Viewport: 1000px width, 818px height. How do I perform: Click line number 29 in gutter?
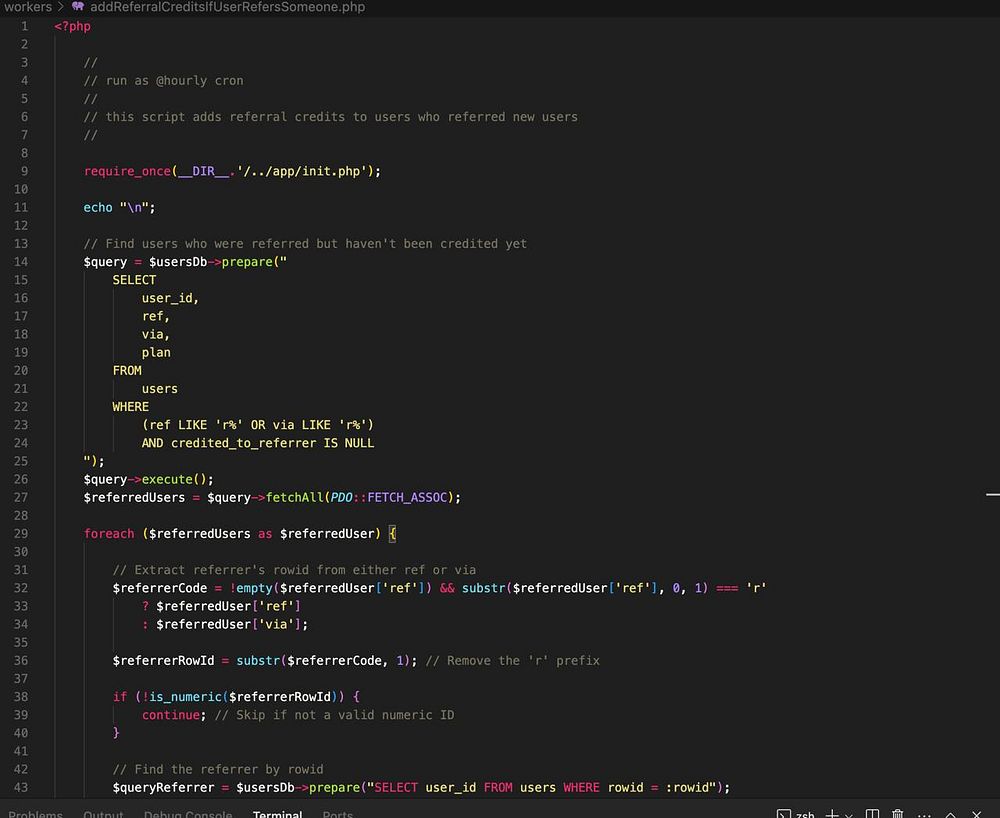pos(21,533)
